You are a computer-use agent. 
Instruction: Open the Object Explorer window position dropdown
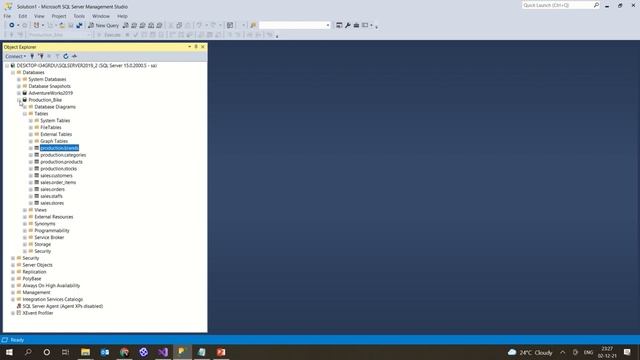[x=189, y=47]
